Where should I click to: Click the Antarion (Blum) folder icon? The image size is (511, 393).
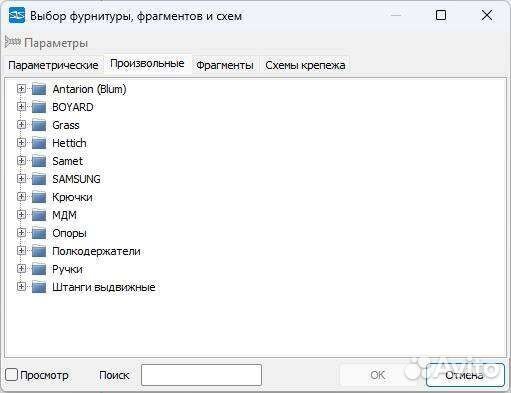click(39, 89)
